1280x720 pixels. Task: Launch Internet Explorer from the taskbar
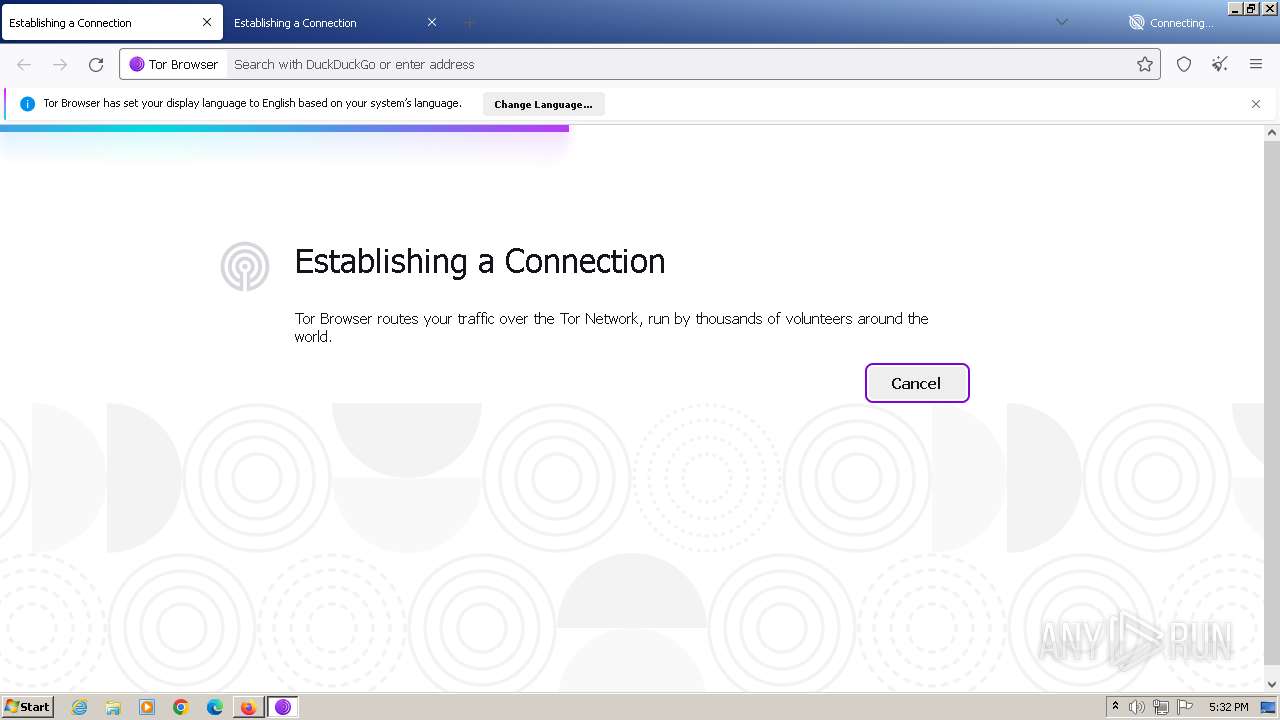tap(79, 707)
